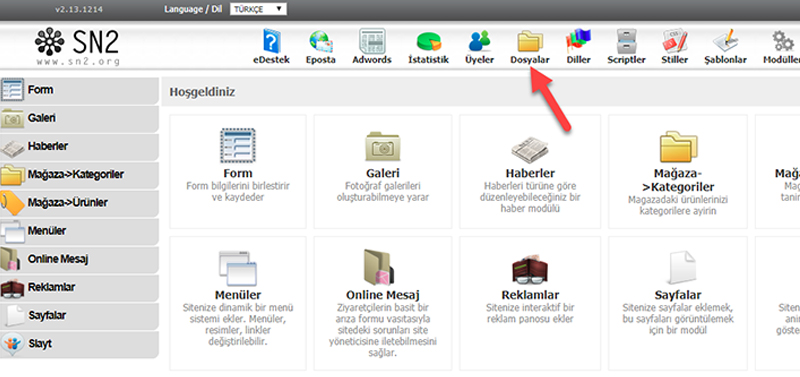The width and height of the screenshot is (800, 377).
Task: Click the Menüler windows sidebar icon
Action: pos(12,232)
